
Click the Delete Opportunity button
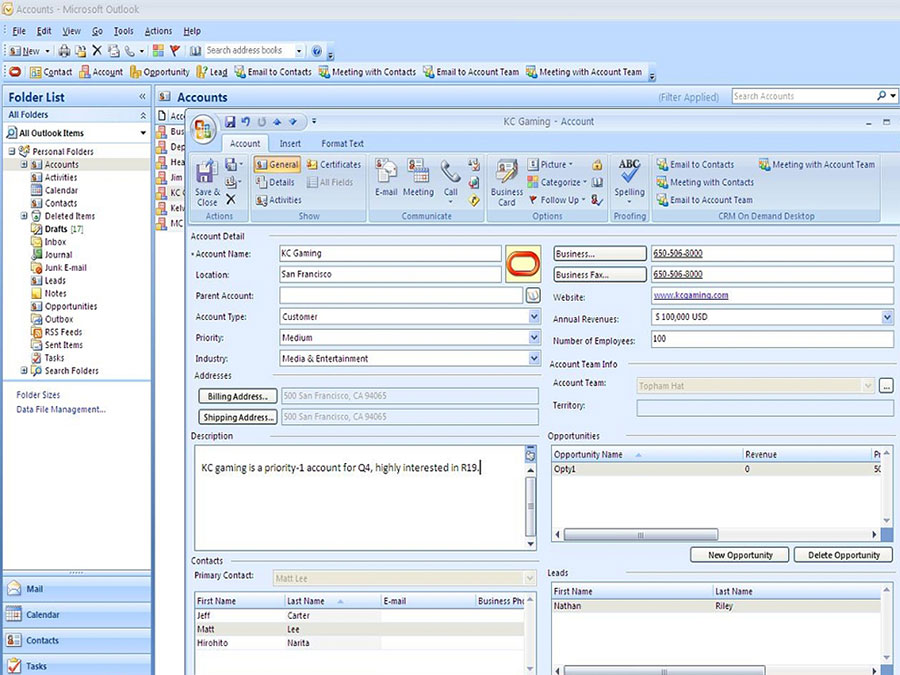(x=844, y=555)
